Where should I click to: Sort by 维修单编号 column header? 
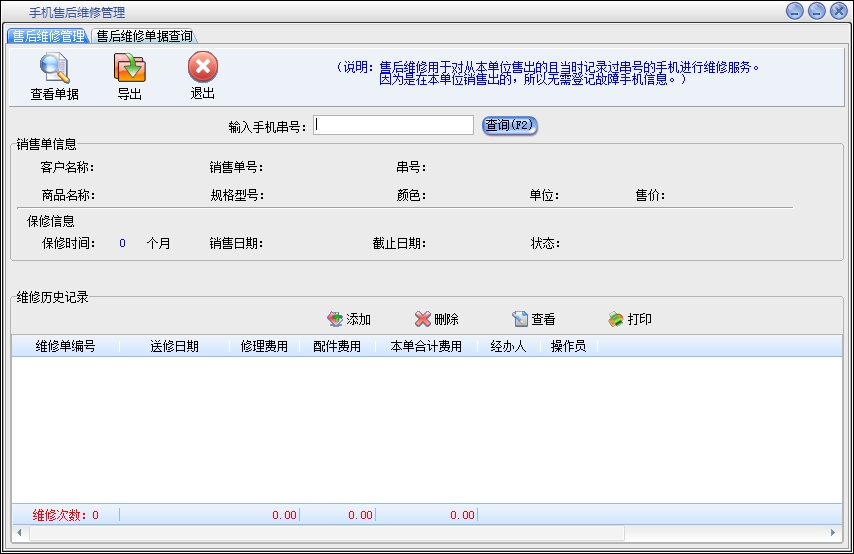click(x=65, y=347)
